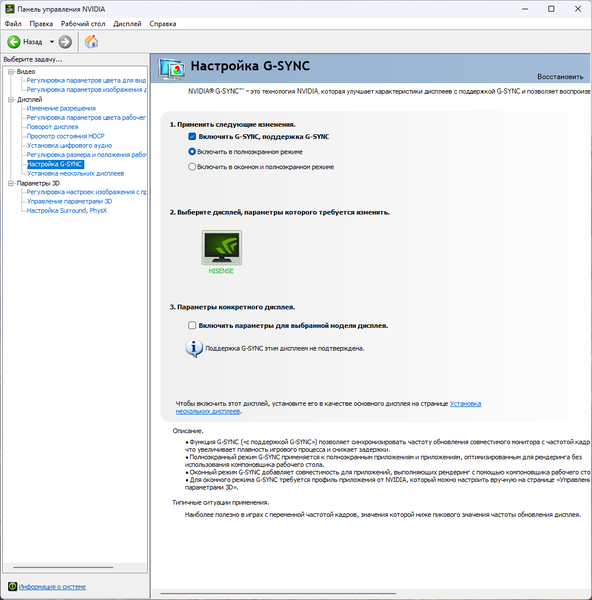Open Просмотр состояния HDCP task
Screen dimensions: 592x600
pos(65,136)
